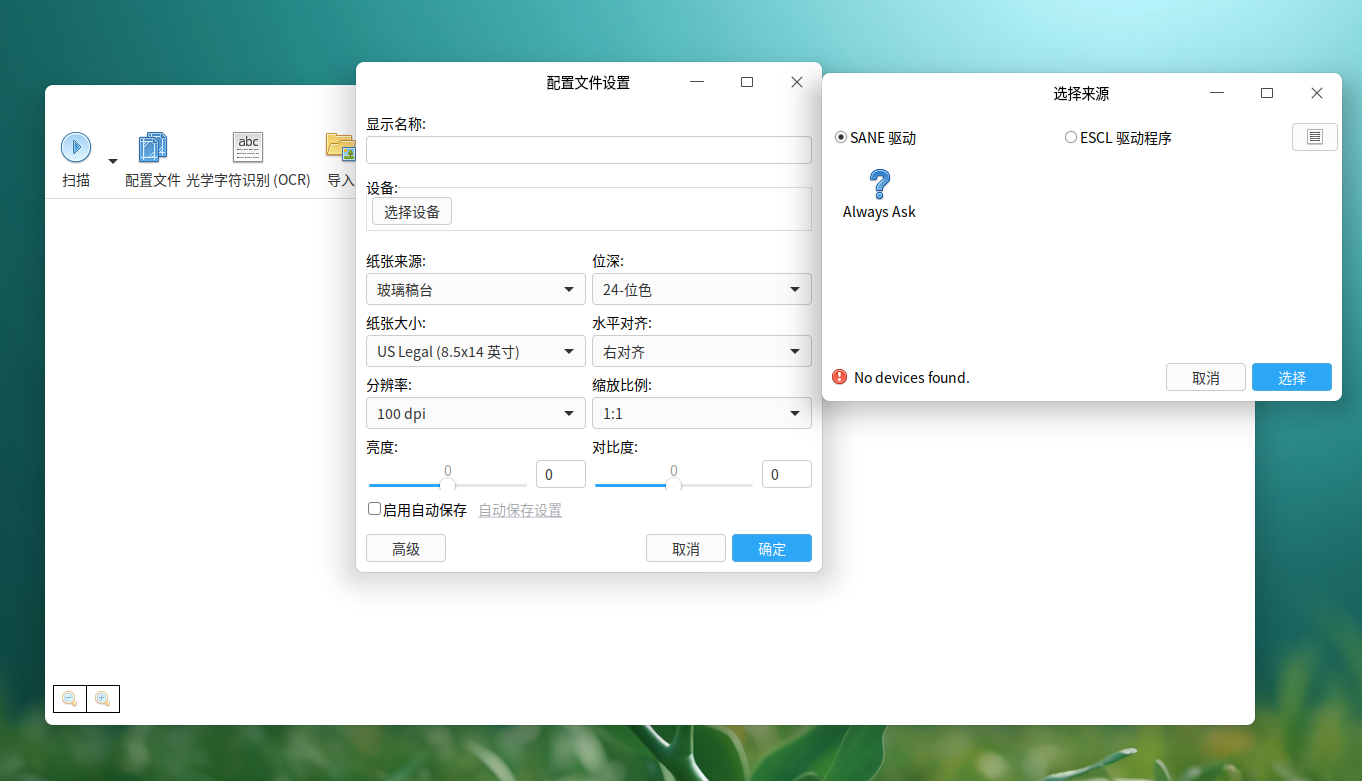This screenshot has width=1362, height=781.
Task: Open the dropdown arrow next to 扫描
Action: [113, 161]
